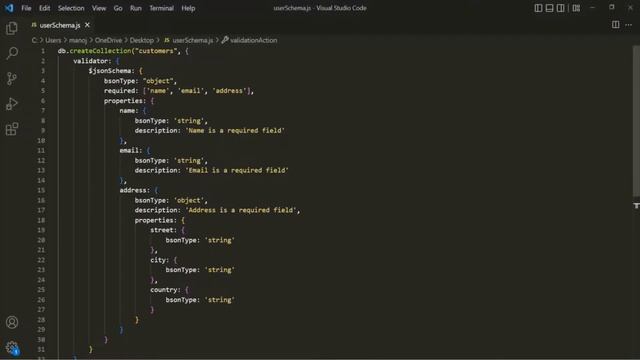
Task: Click the manoj breadcrumb segment
Action: [x=78, y=40]
